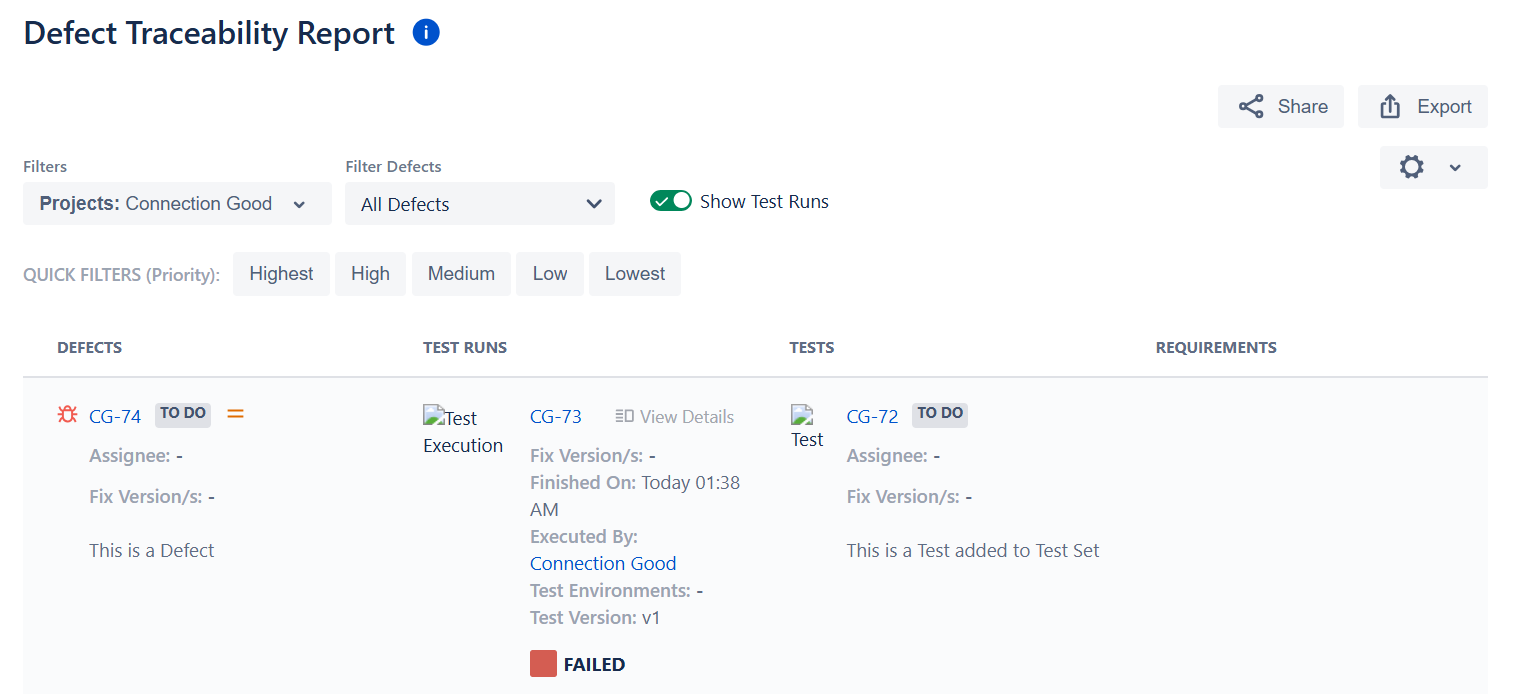Click the share icon

1251,107
